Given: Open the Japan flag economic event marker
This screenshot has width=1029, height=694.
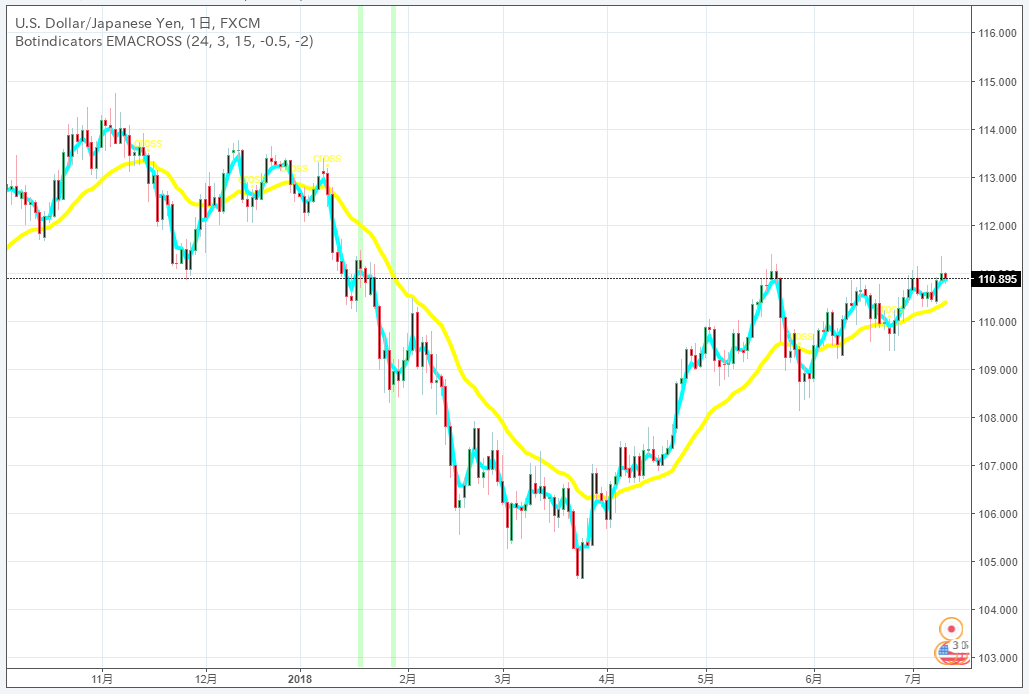Looking at the screenshot, I should coord(951,629).
